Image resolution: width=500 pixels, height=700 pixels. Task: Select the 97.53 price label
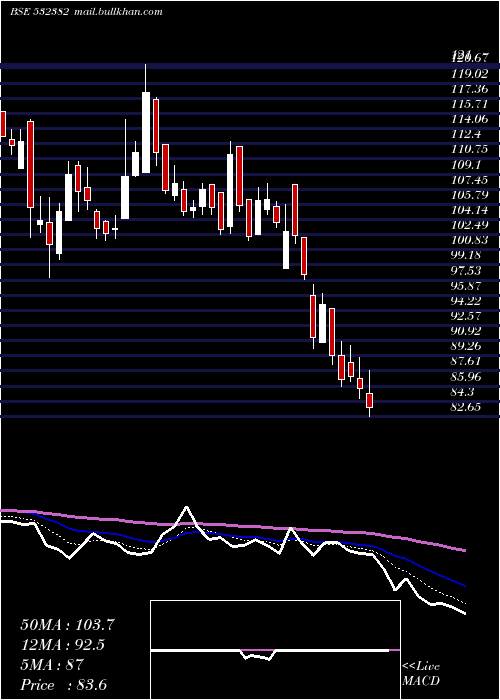(x=466, y=271)
